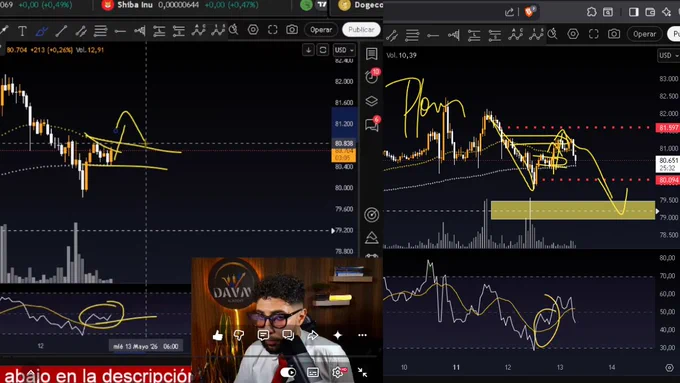Open the watchlist panel icon in right sidebar
680x383 pixels.
[x=371, y=54]
